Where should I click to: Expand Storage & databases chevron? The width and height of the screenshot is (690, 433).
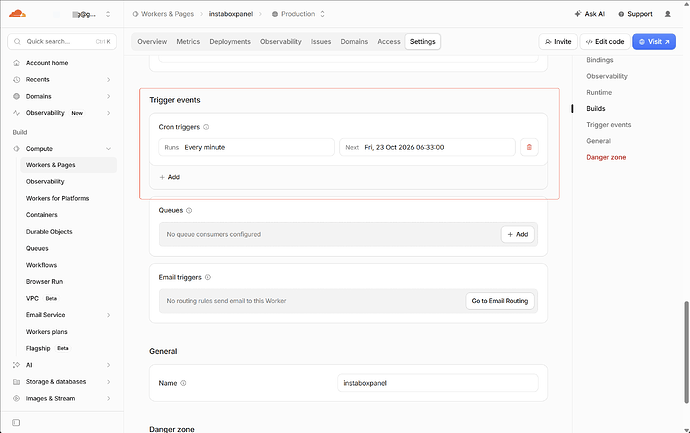click(108, 382)
